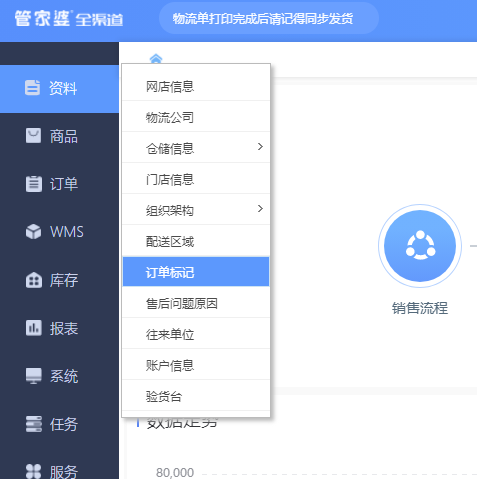
Task: Open the 商品 sidebar section
Action: pos(59,136)
